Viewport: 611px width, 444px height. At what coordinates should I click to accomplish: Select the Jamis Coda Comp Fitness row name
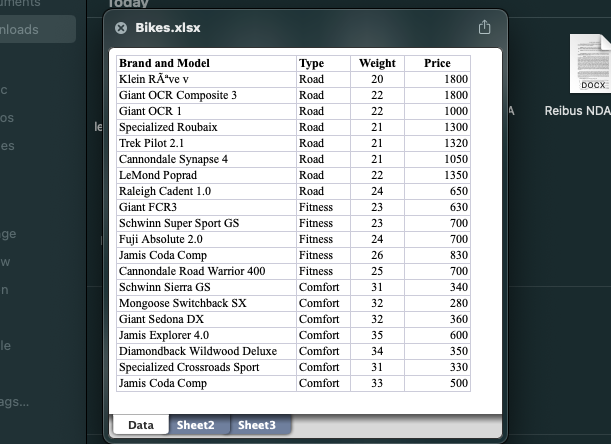click(x=207, y=255)
